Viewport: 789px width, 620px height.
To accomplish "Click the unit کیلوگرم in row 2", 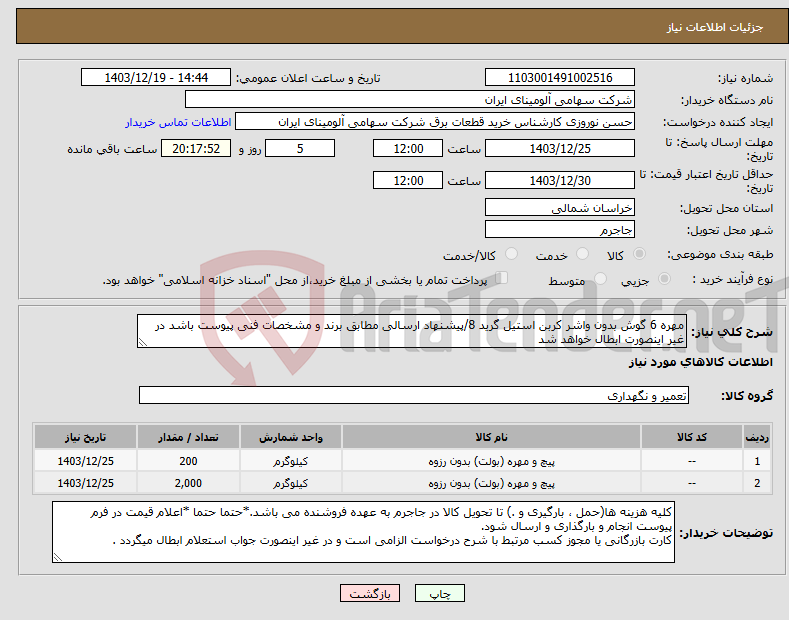I will pos(290,484).
